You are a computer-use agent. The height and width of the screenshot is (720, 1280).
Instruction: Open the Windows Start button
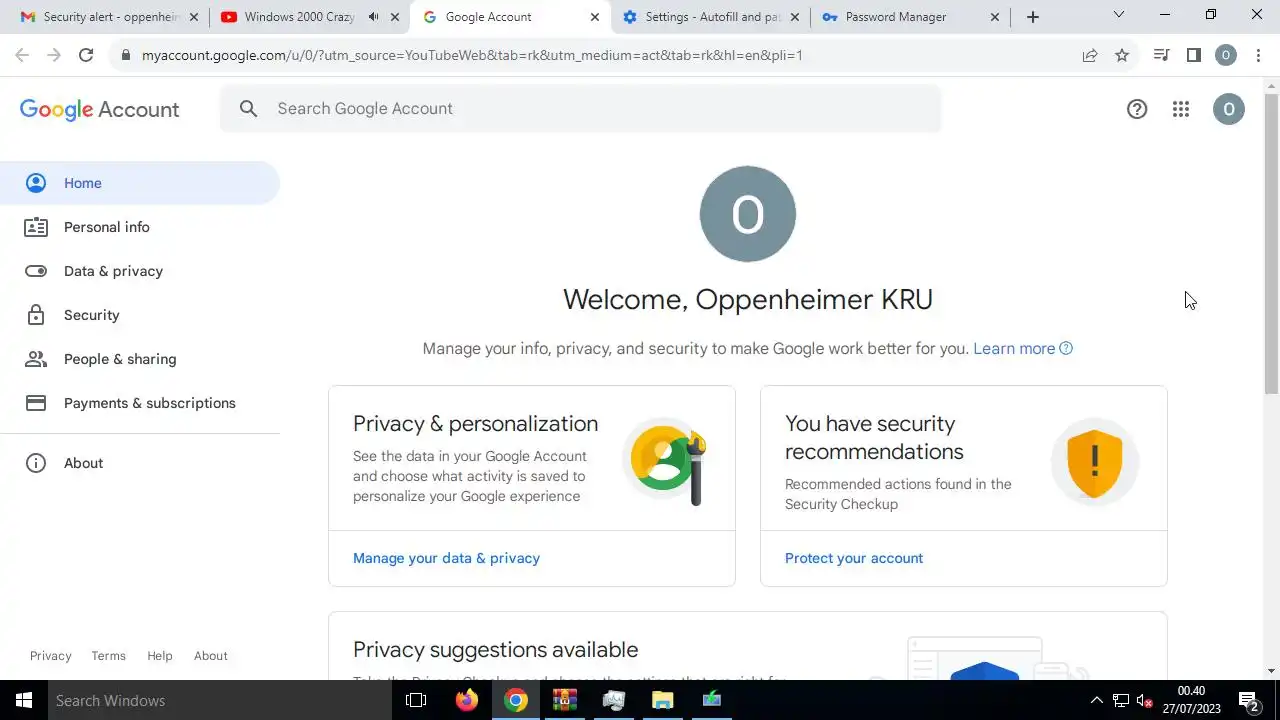click(24, 700)
